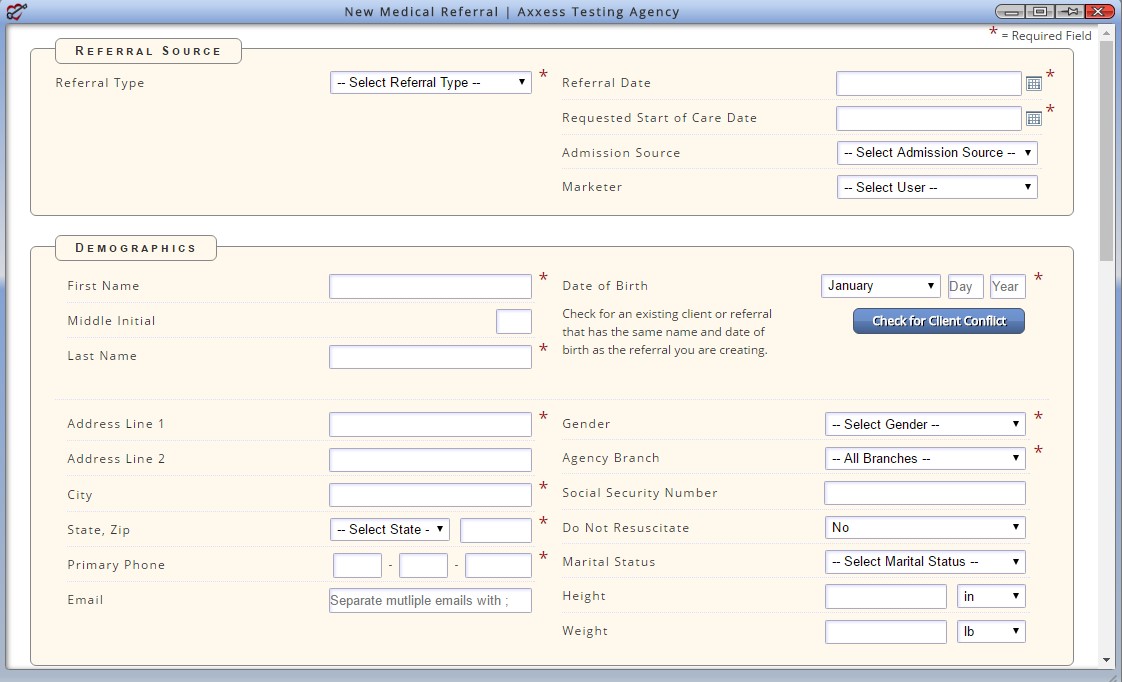The height and width of the screenshot is (682, 1122).
Task: Focus the Social Security Number field
Action: coord(925,493)
